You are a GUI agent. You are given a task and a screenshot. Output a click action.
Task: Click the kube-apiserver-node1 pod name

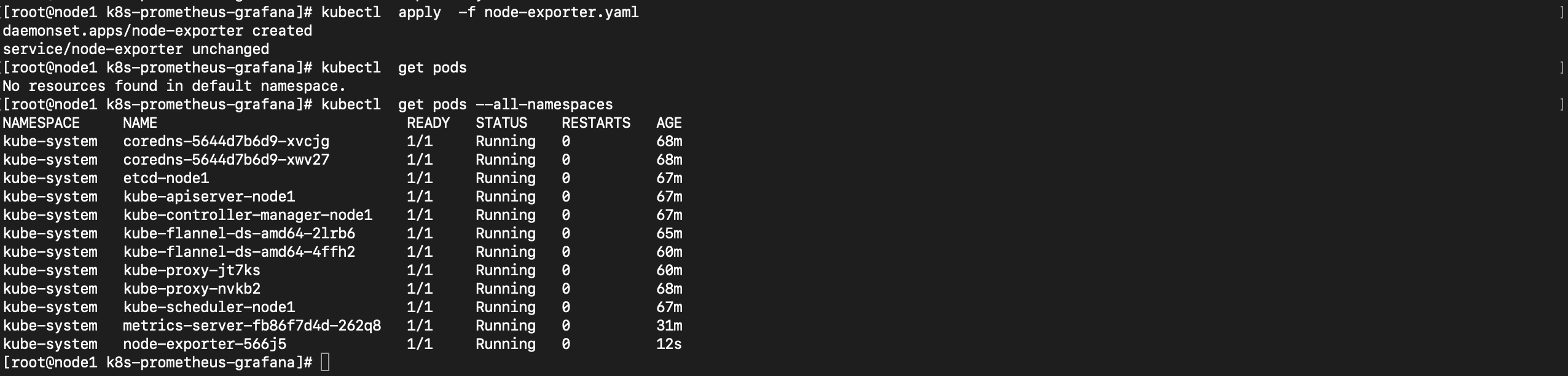[209, 197]
